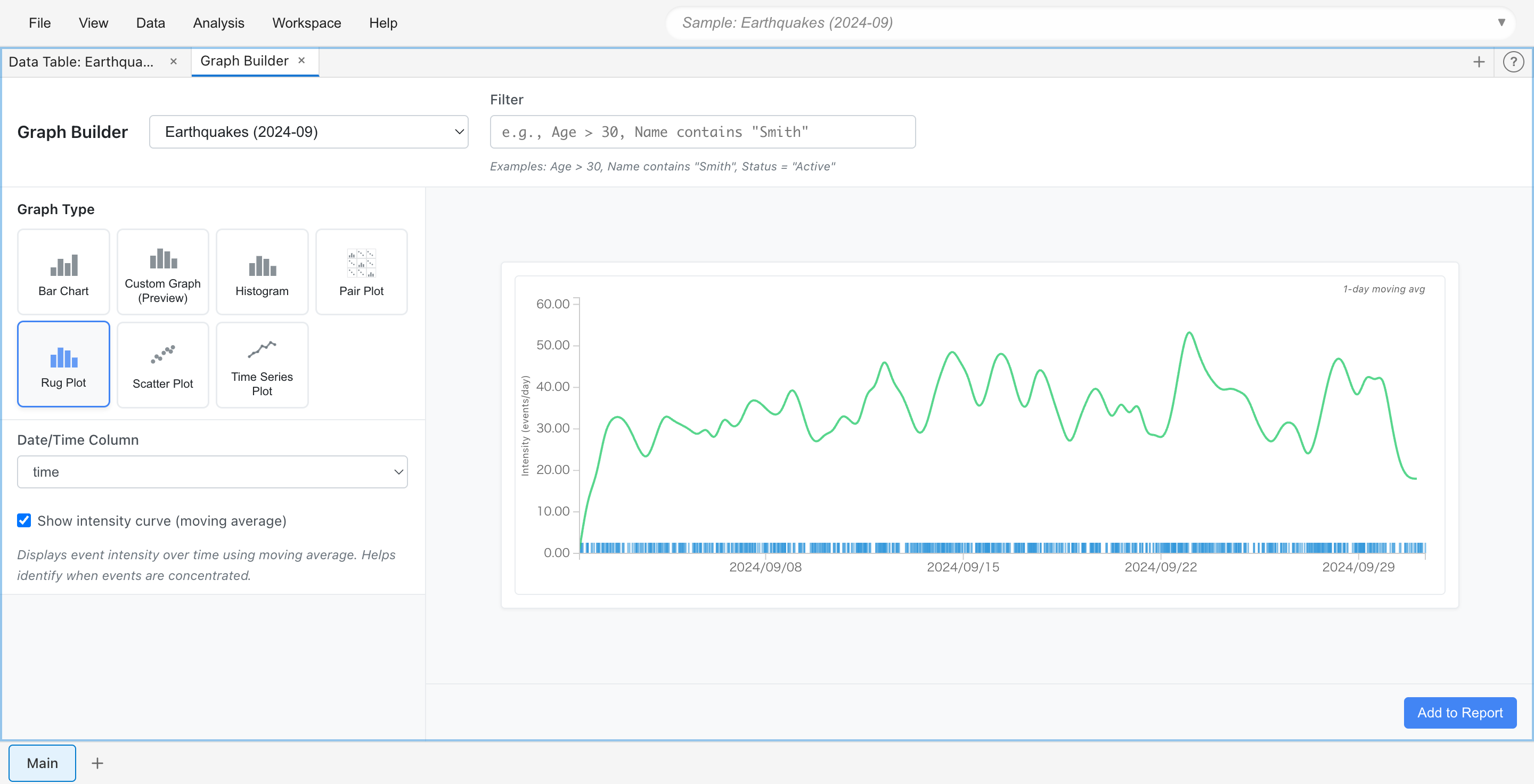This screenshot has width=1534, height=784.
Task: Close the Graph Builder tab
Action: 302,61
